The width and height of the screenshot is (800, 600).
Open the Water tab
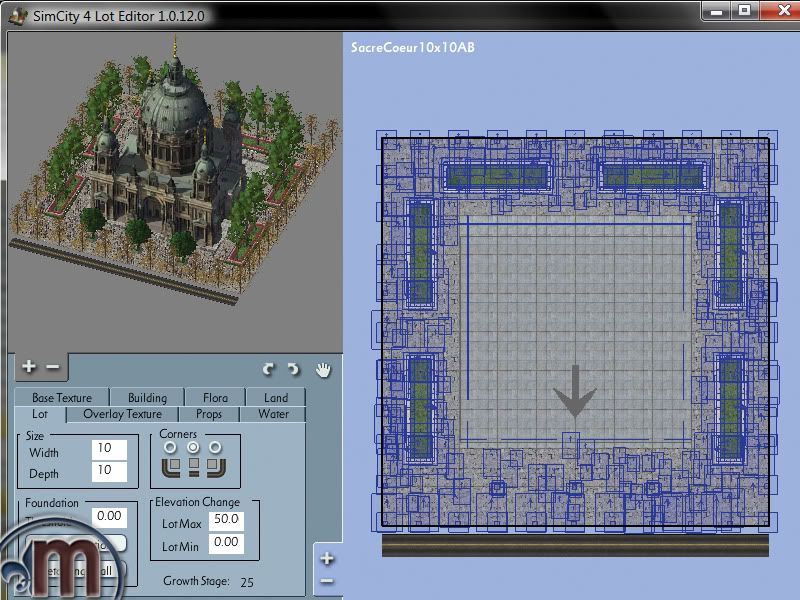(273, 414)
